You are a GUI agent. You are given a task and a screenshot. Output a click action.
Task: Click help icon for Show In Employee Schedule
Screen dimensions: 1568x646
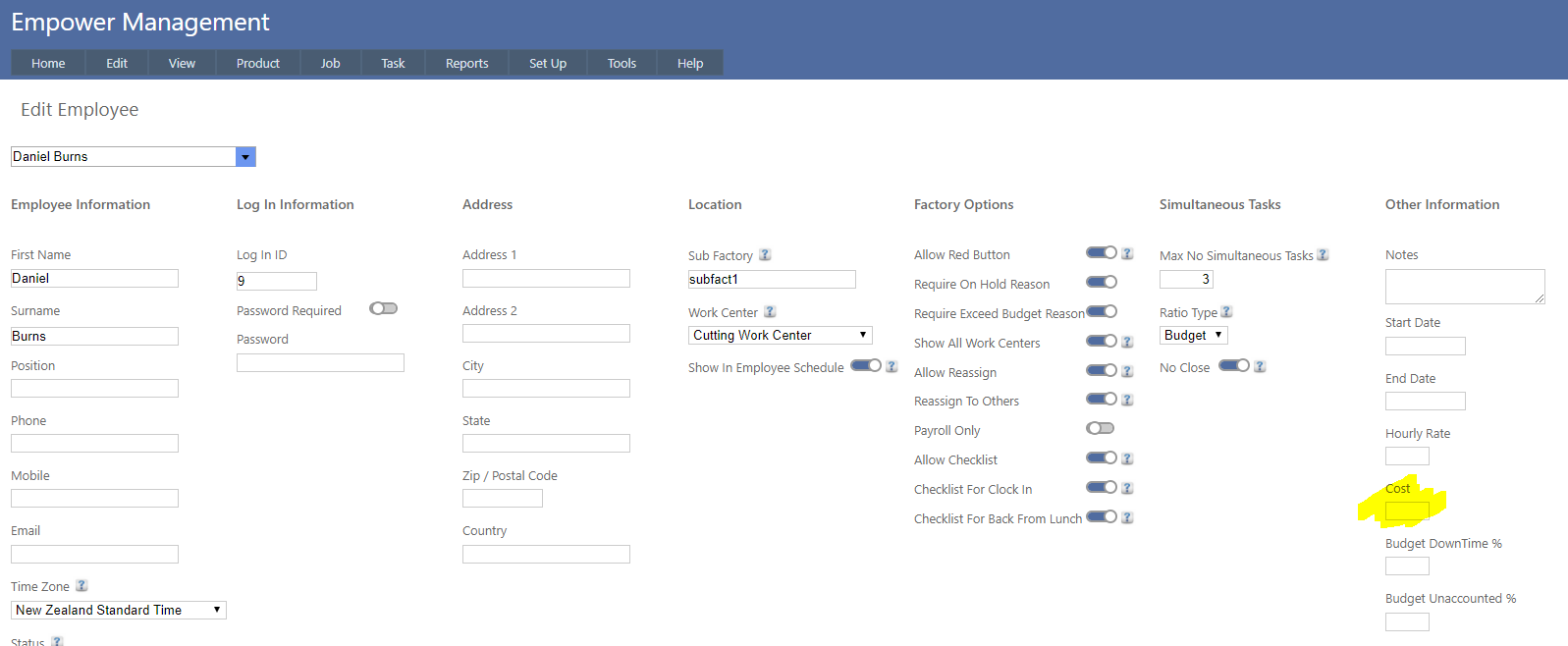(x=892, y=366)
